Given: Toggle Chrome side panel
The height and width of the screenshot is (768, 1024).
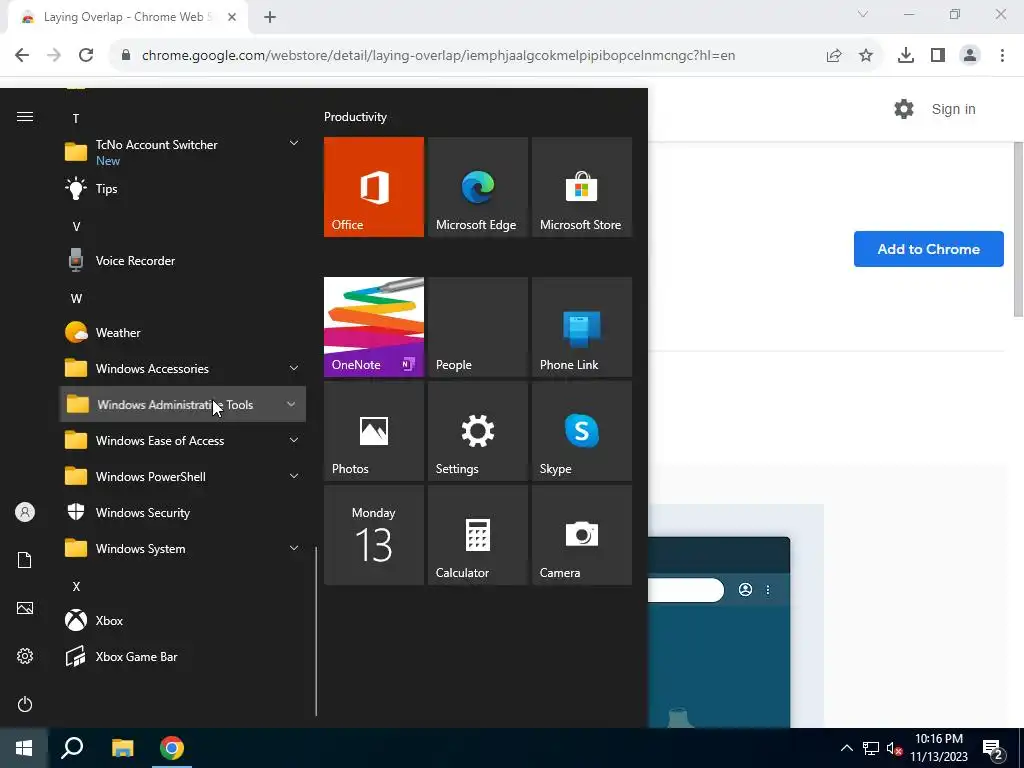Looking at the screenshot, I should click(x=938, y=56).
